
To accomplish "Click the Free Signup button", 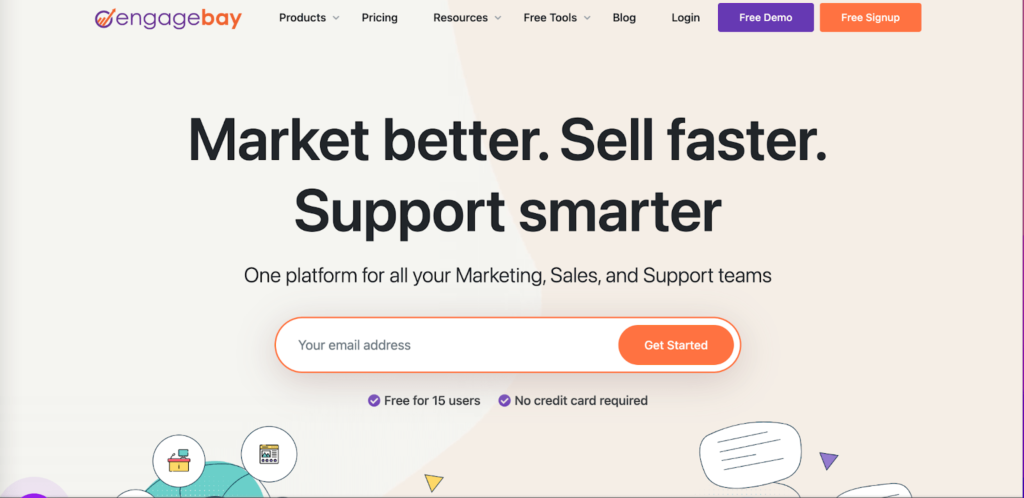I will [x=870, y=18].
